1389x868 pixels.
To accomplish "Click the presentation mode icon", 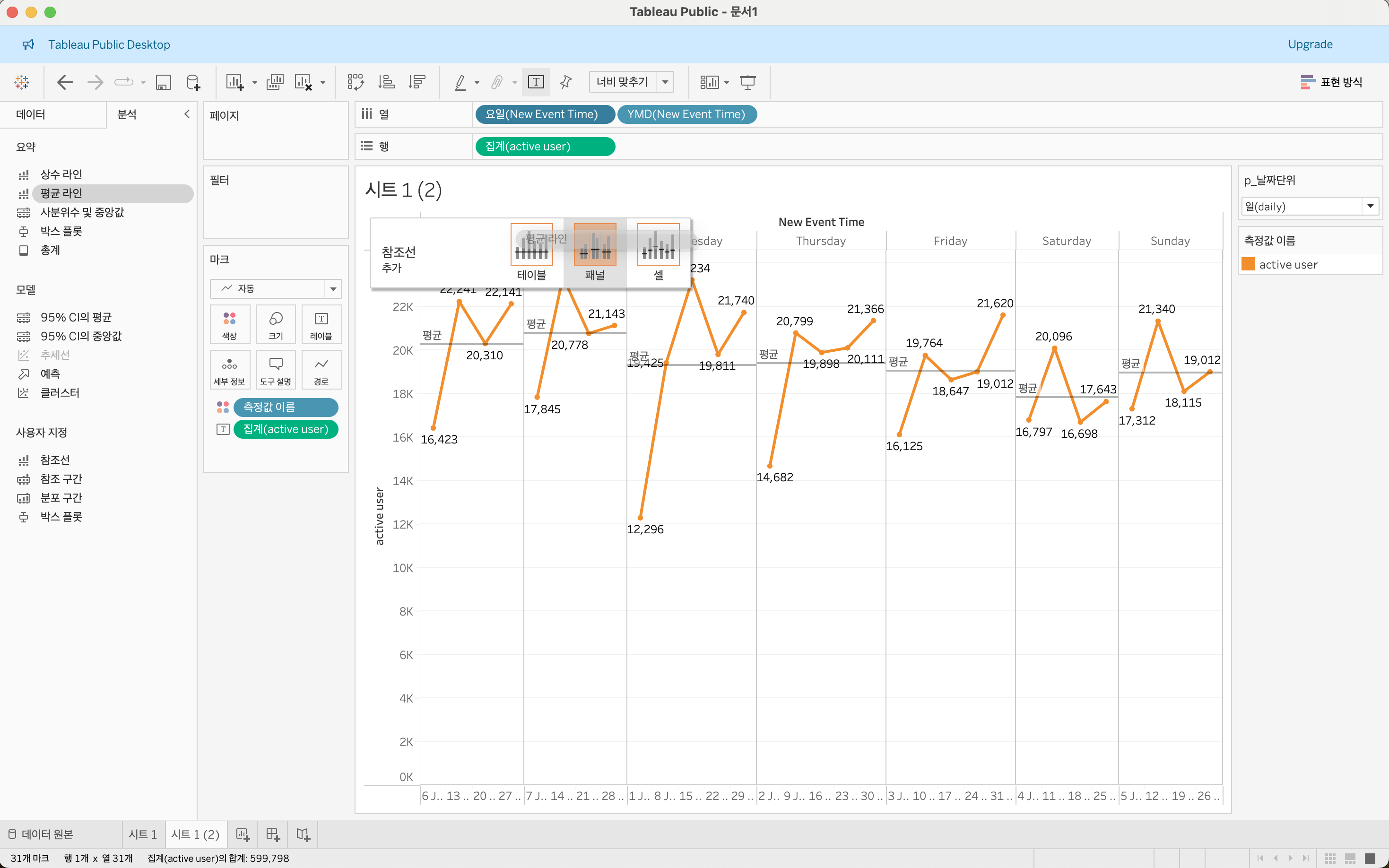I will point(747,82).
